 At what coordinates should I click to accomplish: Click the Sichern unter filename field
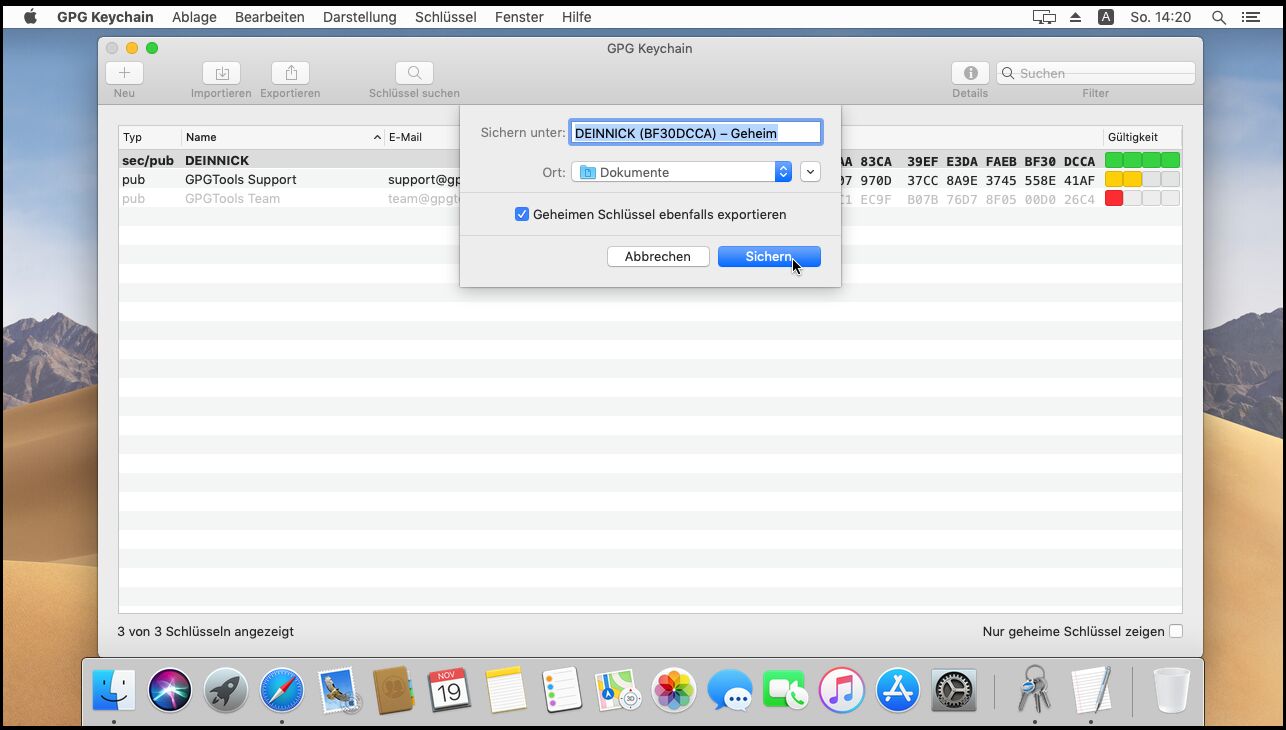(696, 133)
